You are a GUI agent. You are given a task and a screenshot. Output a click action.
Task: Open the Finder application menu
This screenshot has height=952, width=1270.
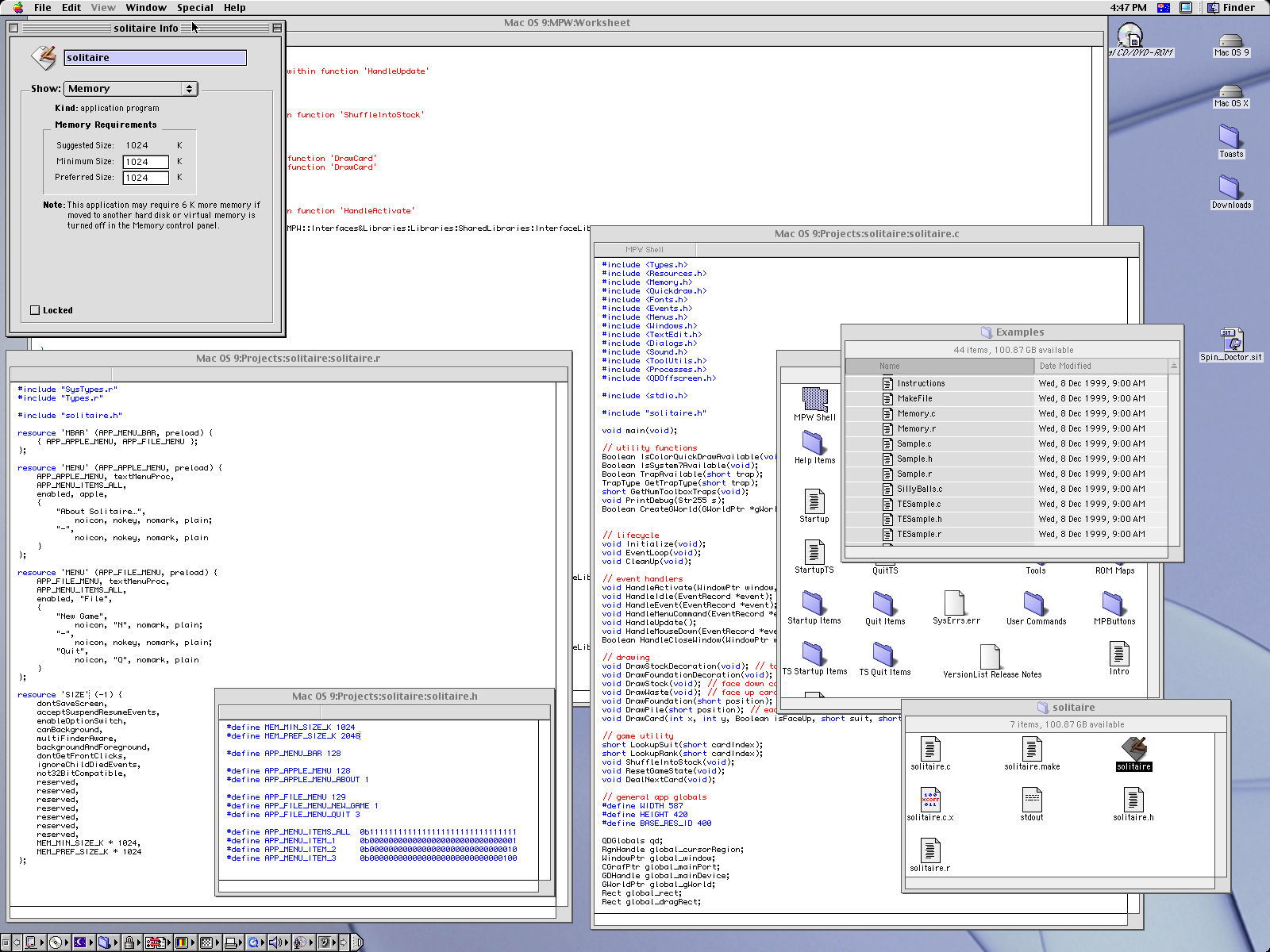pyautogui.click(x=1231, y=7)
